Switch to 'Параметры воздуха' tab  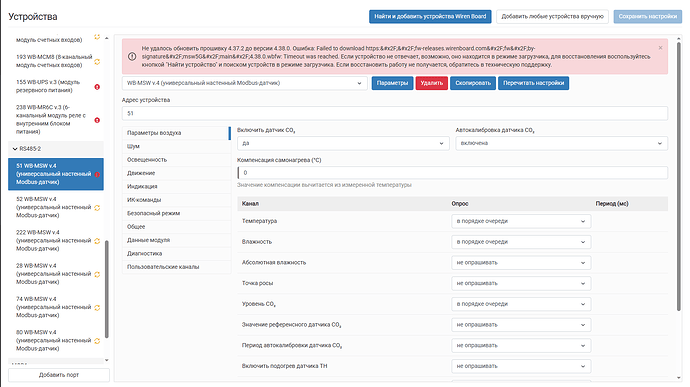point(176,133)
